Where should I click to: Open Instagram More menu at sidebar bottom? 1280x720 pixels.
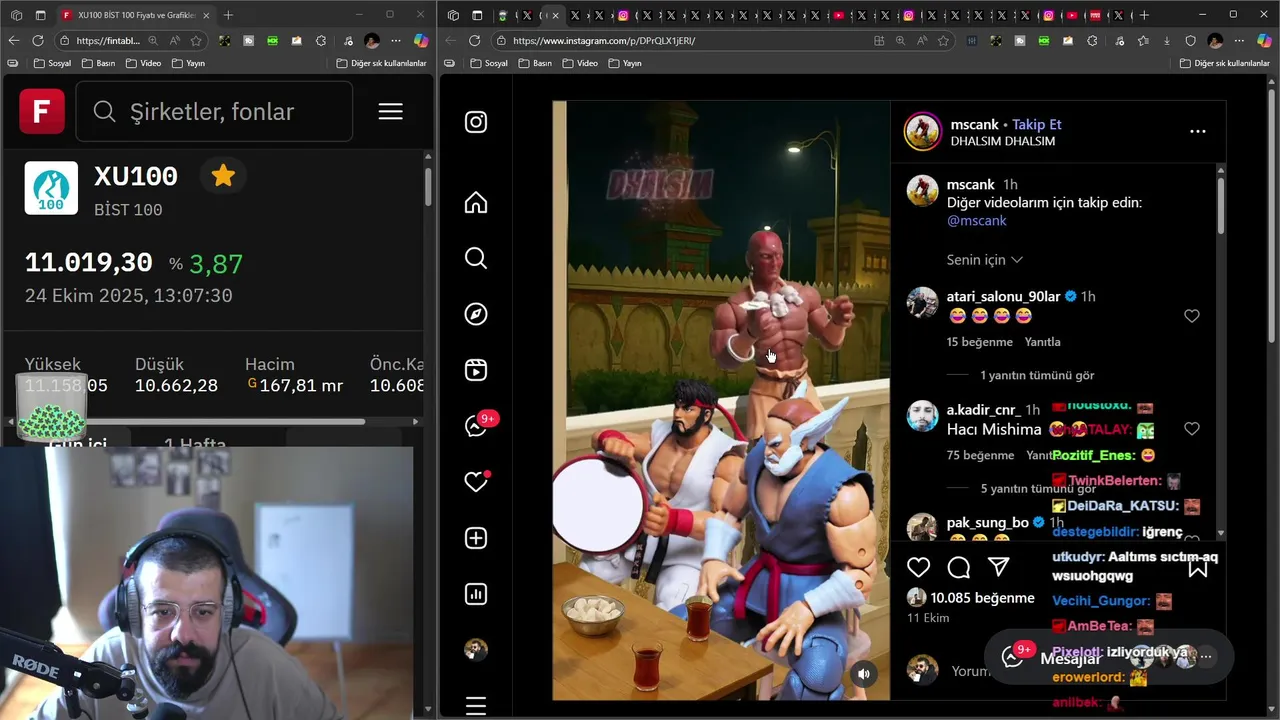(476, 706)
